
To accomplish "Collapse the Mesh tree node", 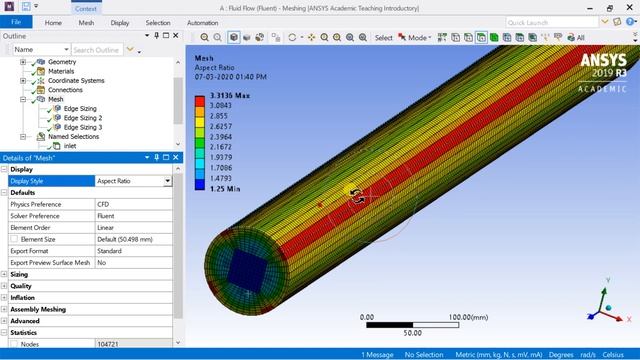I will [x=23, y=99].
